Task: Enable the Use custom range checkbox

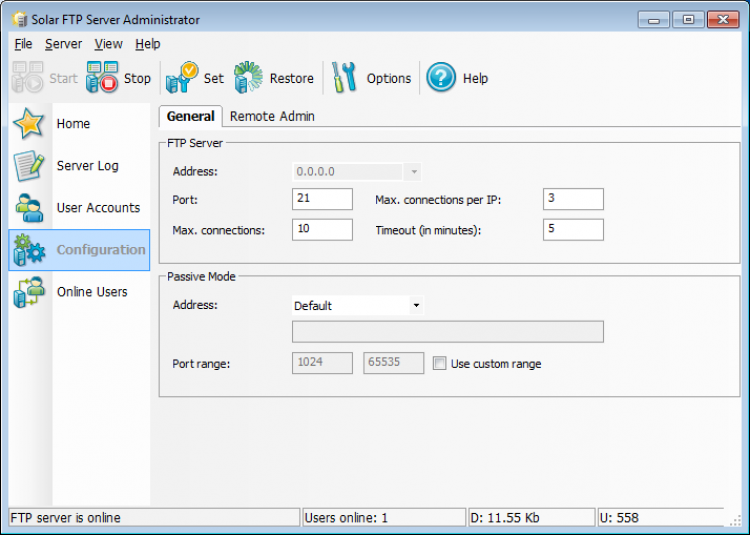Action: point(439,363)
